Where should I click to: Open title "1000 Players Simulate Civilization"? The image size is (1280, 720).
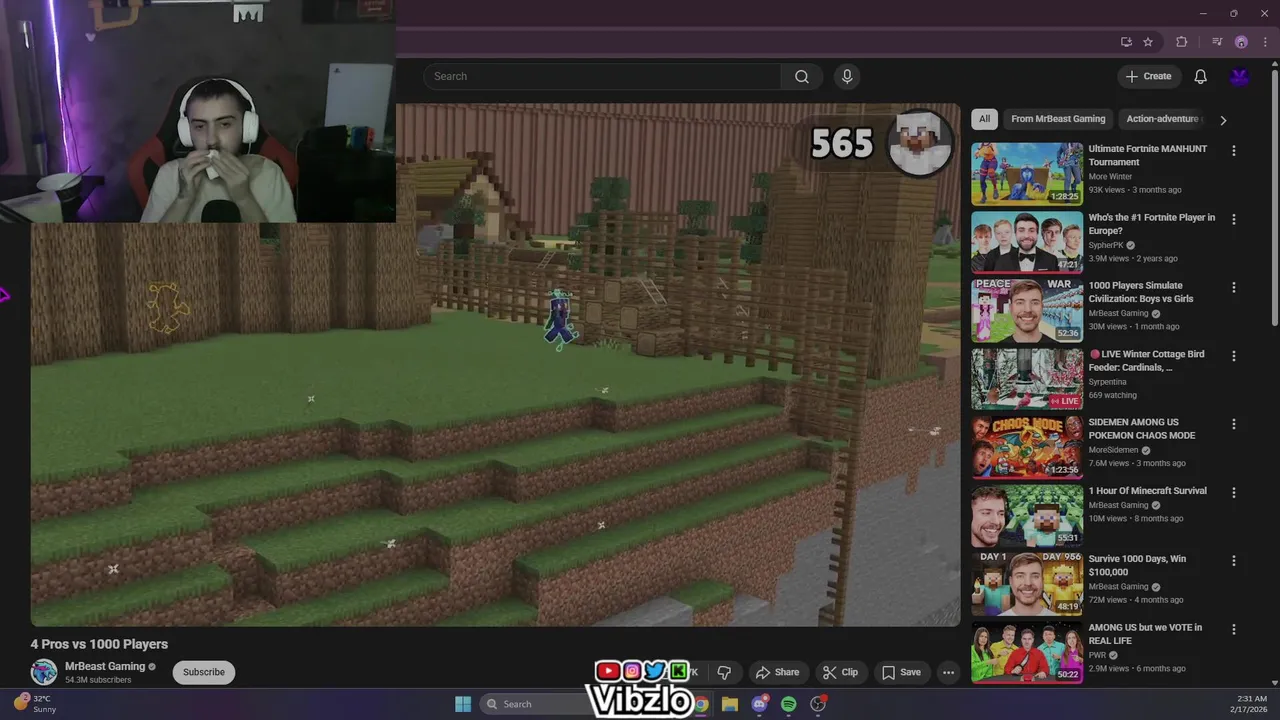point(1141,292)
